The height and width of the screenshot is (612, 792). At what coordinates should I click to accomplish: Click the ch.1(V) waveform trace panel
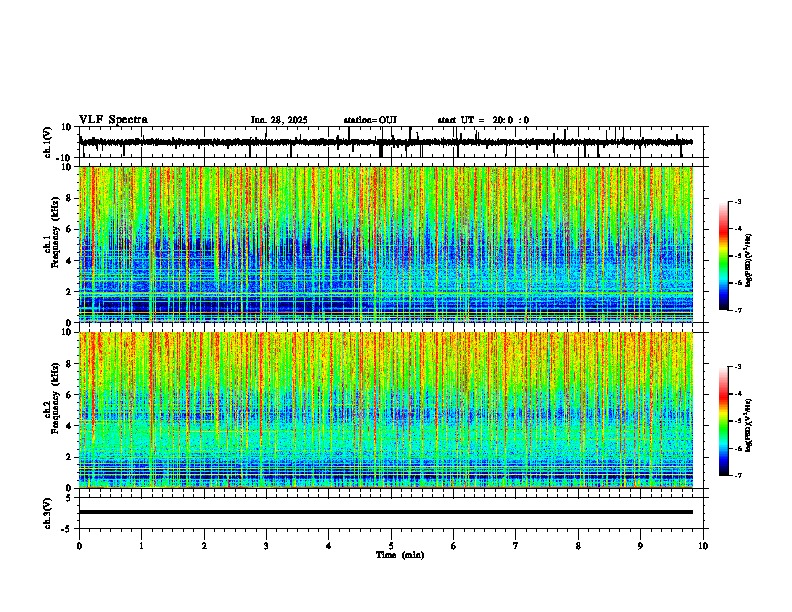coord(393,142)
